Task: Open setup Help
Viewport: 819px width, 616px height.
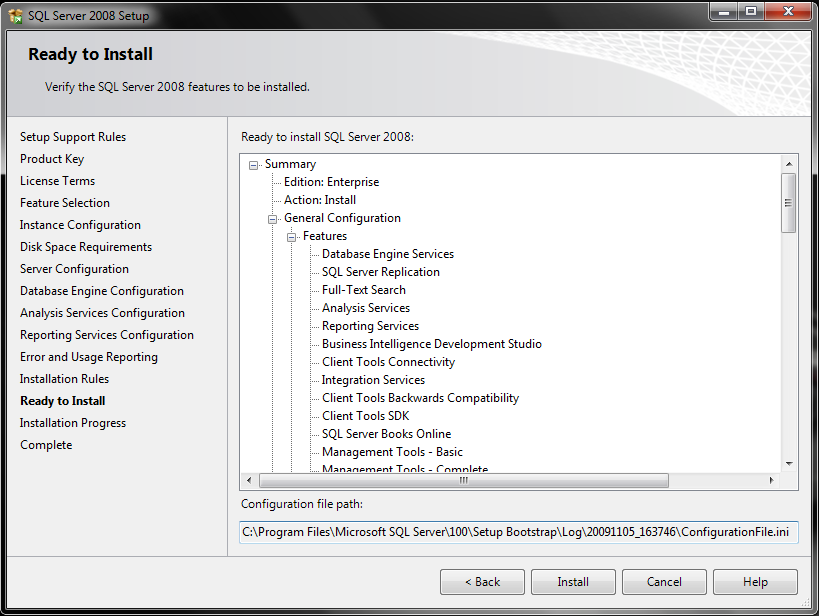Action: (755, 582)
